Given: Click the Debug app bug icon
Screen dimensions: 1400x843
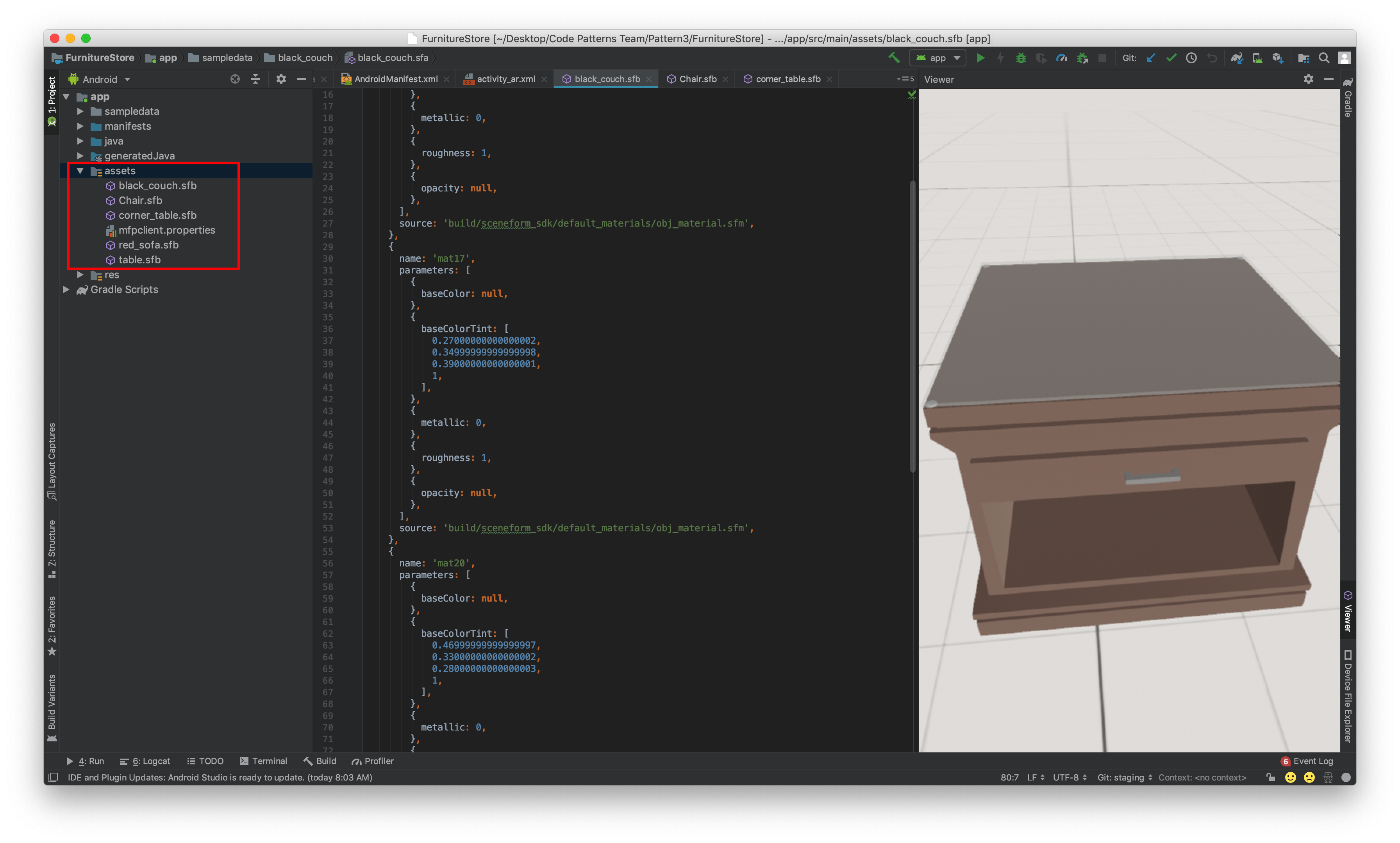Looking at the screenshot, I should tap(1021, 58).
